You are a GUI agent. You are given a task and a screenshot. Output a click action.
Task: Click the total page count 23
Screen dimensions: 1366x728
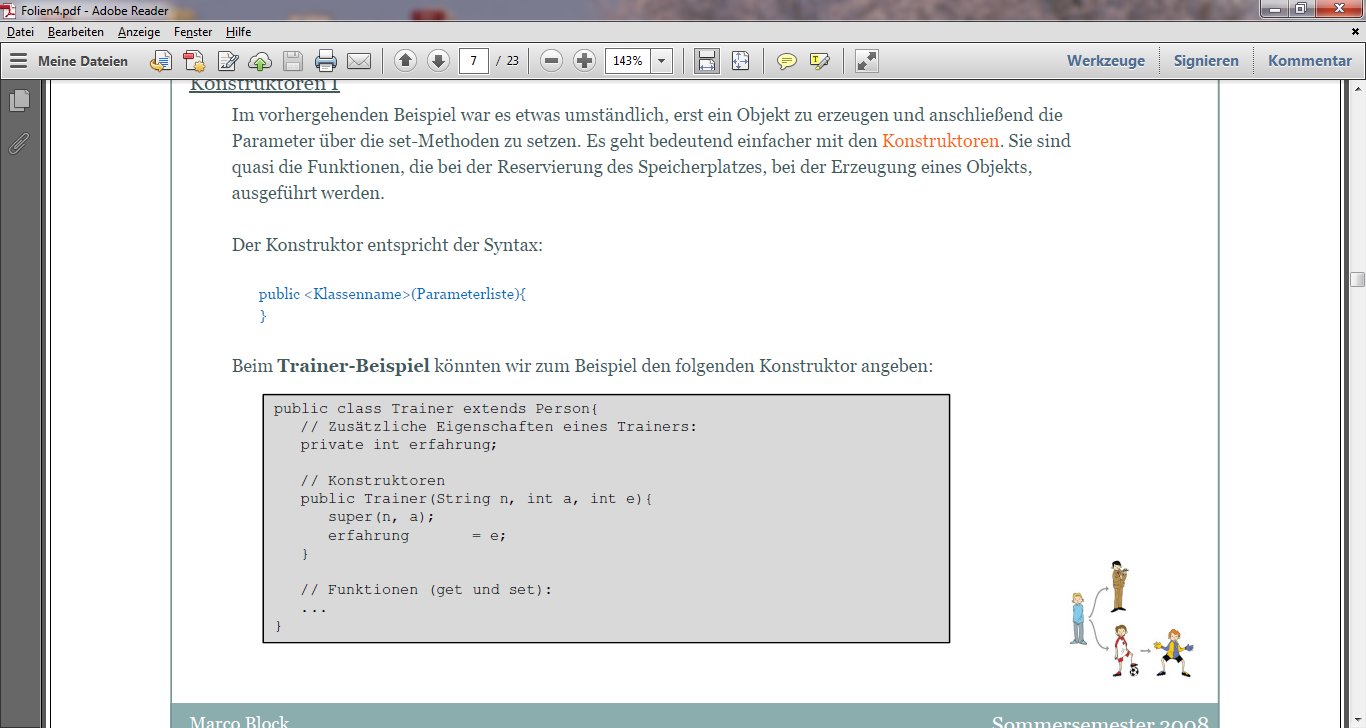click(513, 61)
